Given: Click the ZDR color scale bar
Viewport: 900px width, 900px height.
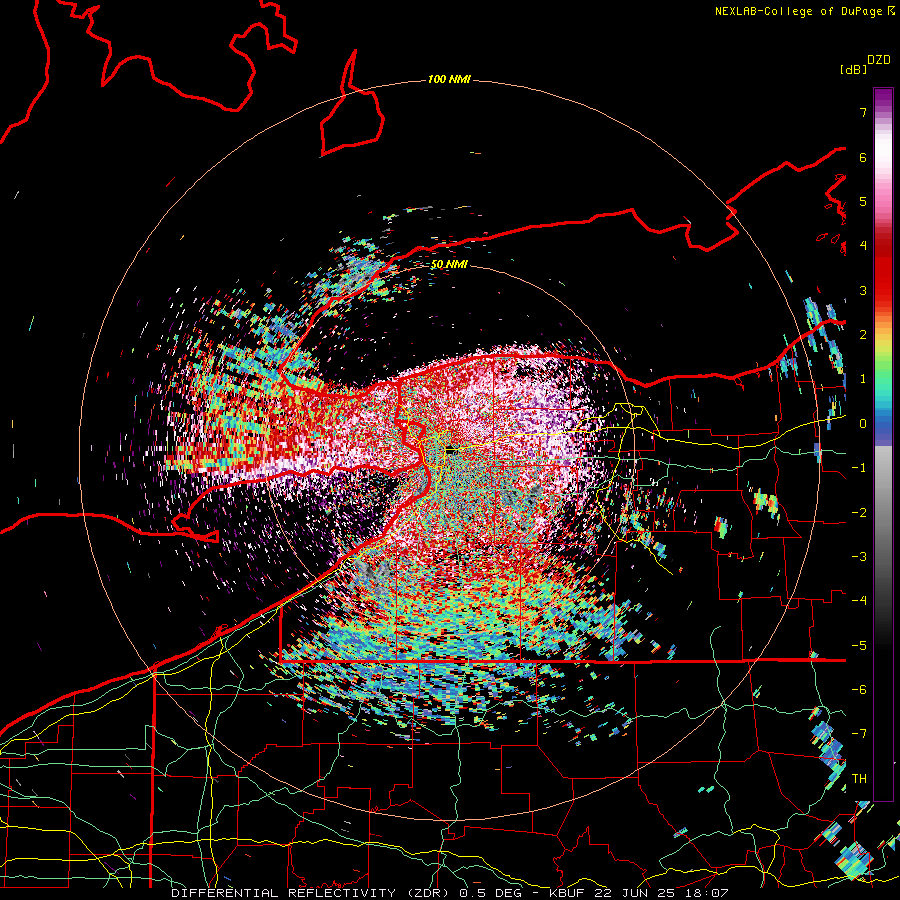Looking at the screenshot, I should pos(883,444).
